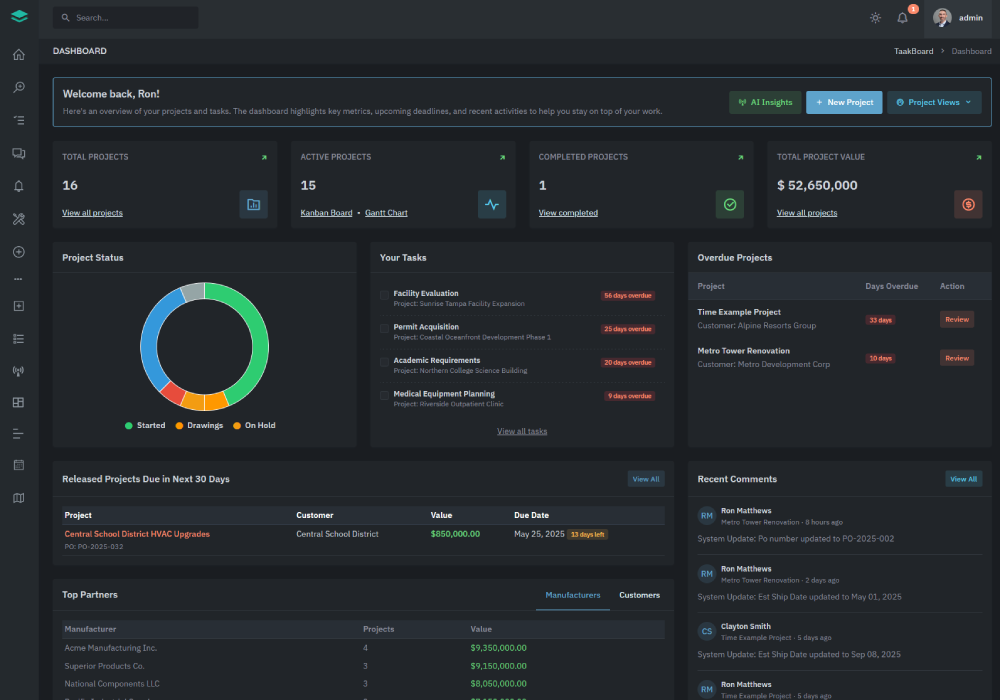Open the horizontal bars chart sidebar icon
The image size is (1000, 700).
point(18,434)
